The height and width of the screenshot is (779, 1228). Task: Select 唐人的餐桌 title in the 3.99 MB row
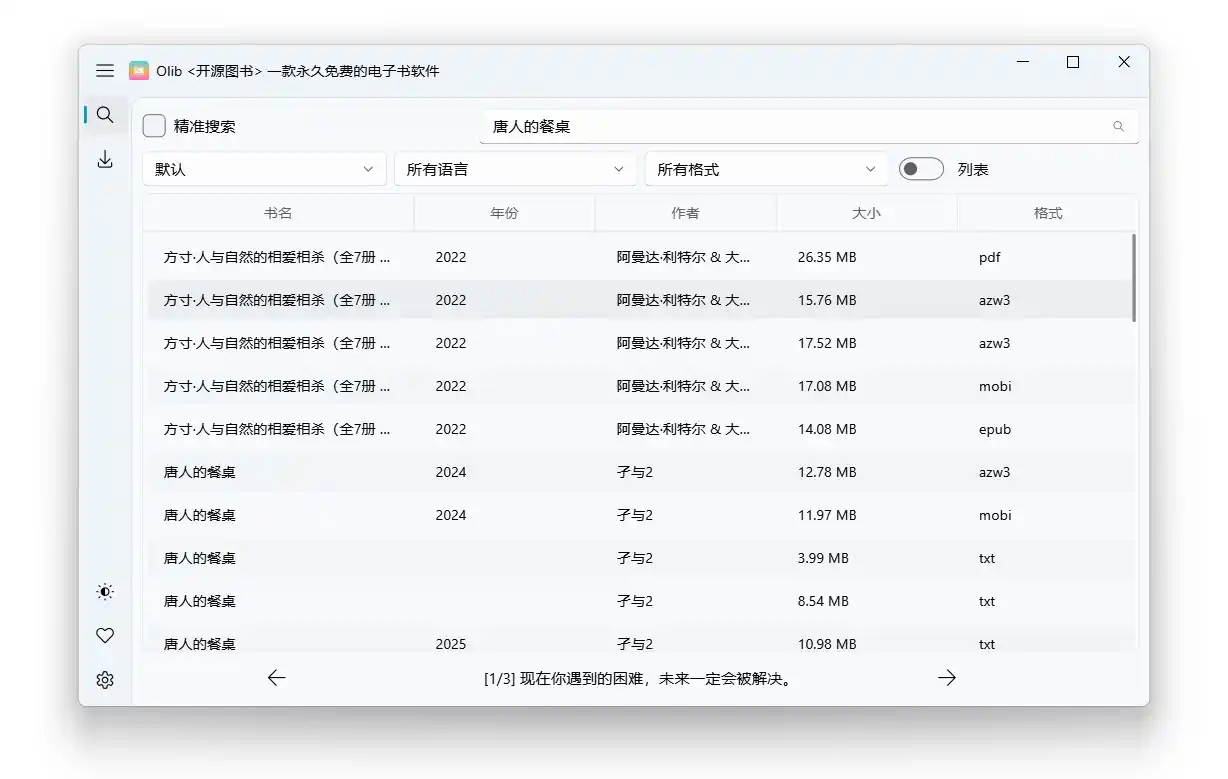click(x=200, y=558)
